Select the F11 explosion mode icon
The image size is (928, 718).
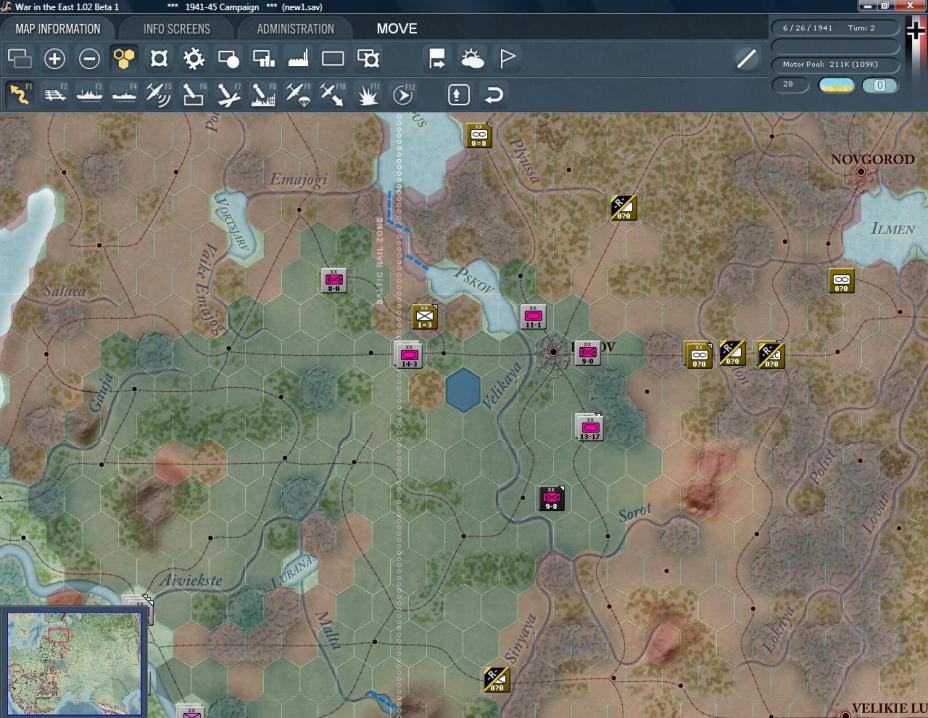click(368, 95)
